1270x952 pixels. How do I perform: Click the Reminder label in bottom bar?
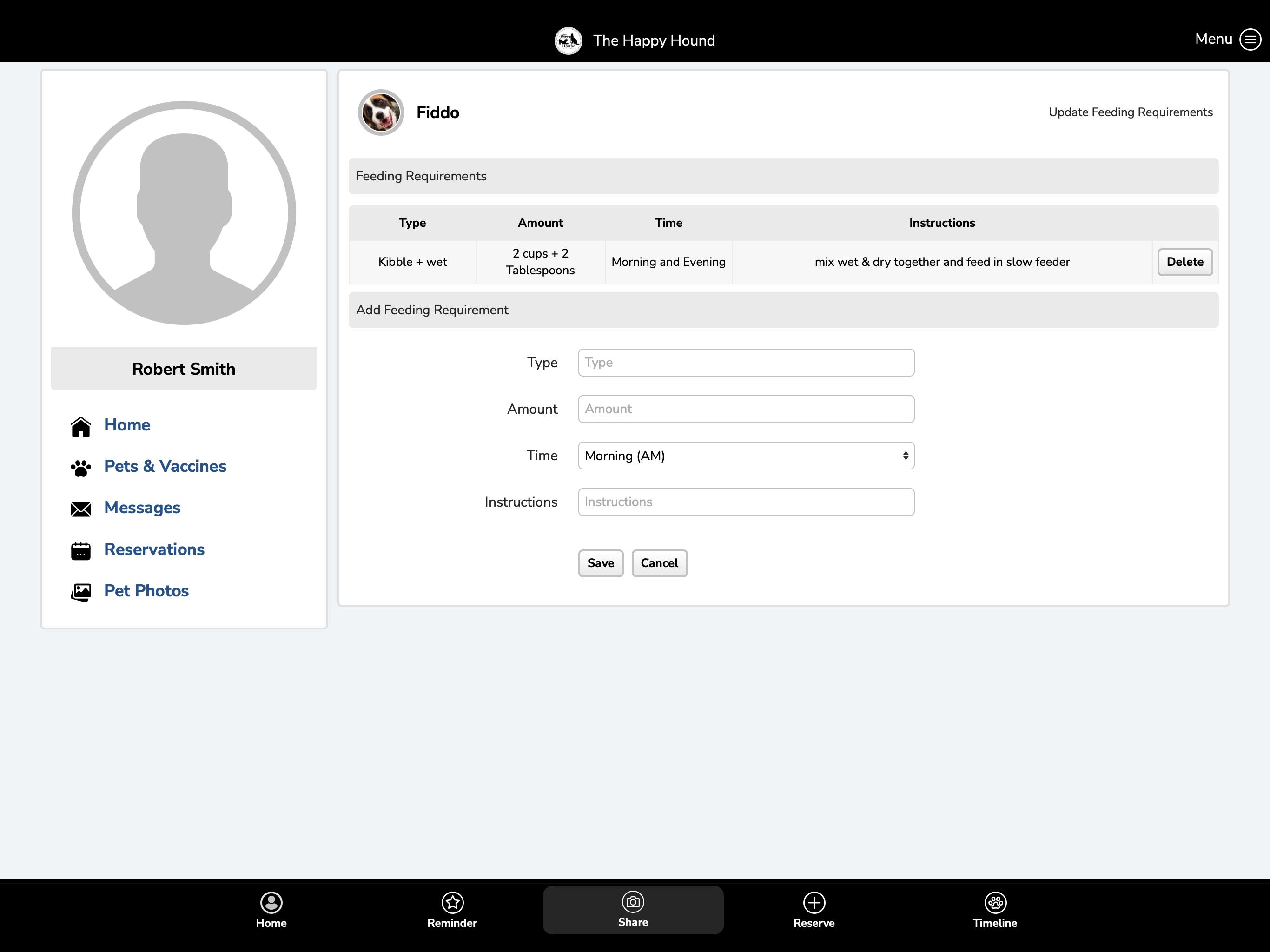click(x=452, y=923)
